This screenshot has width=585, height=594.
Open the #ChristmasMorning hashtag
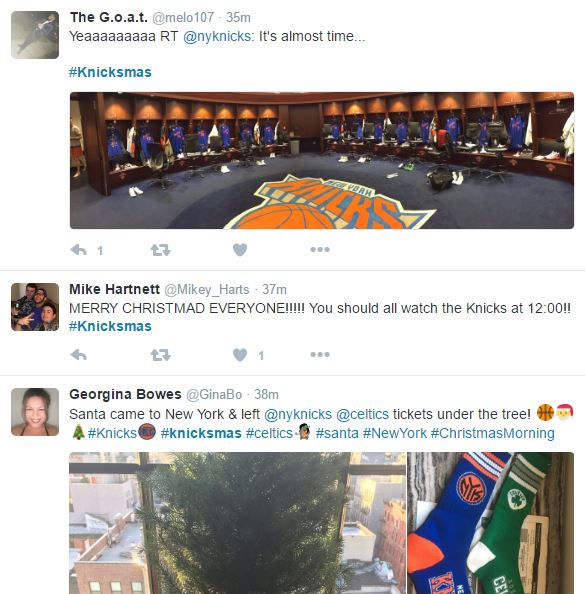493,433
